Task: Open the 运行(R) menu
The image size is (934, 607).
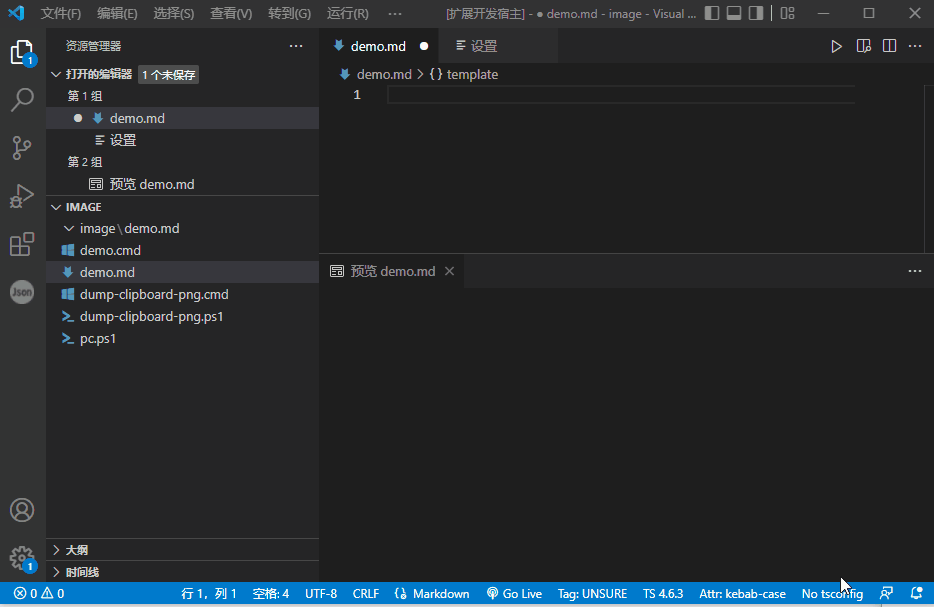Action: point(346,13)
